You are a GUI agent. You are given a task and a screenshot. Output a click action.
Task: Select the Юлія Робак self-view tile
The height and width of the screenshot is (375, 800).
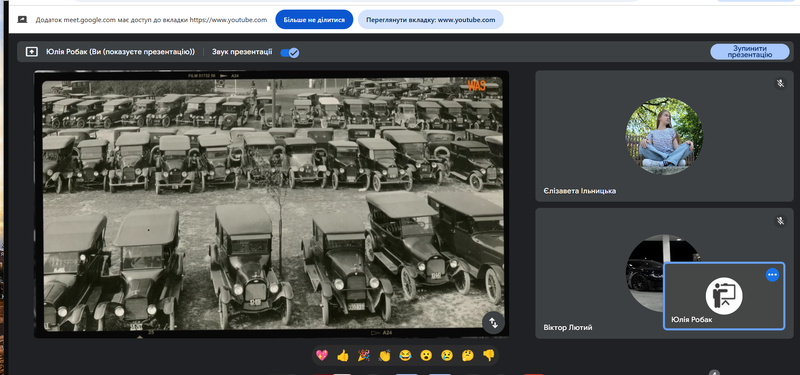click(724, 296)
